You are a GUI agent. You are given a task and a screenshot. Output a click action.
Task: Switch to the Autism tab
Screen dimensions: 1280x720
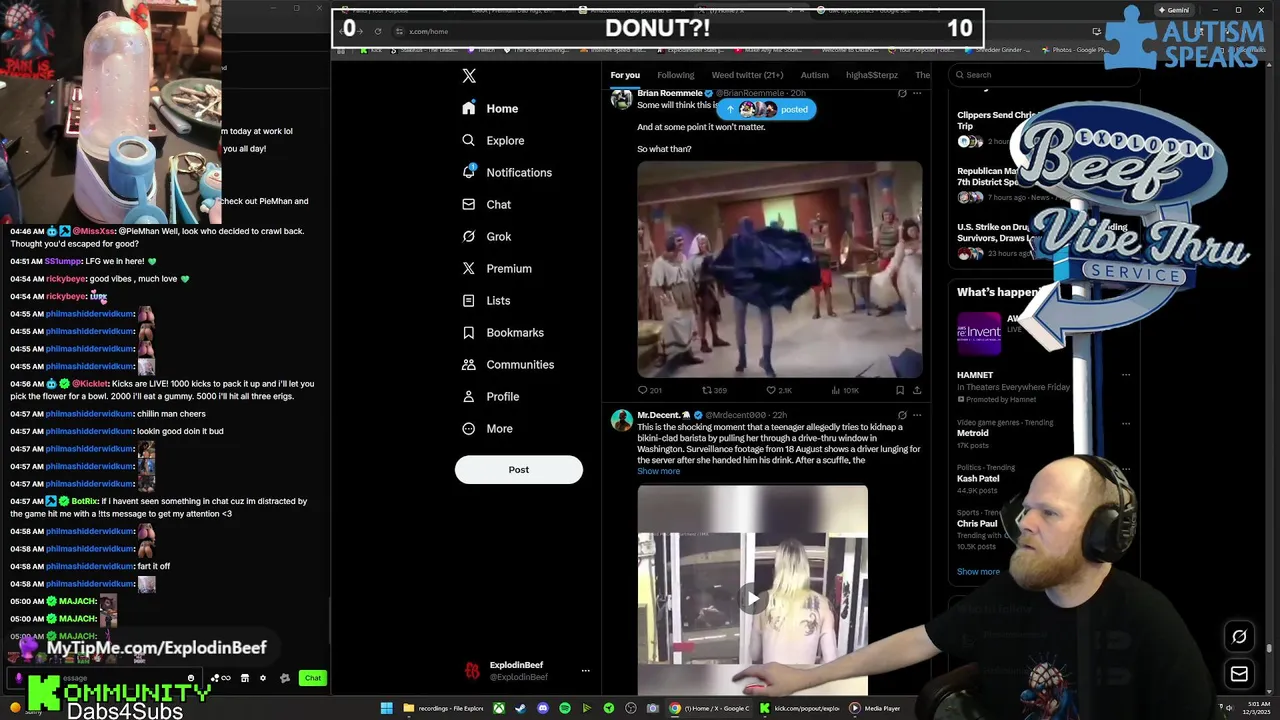pyautogui.click(x=814, y=75)
